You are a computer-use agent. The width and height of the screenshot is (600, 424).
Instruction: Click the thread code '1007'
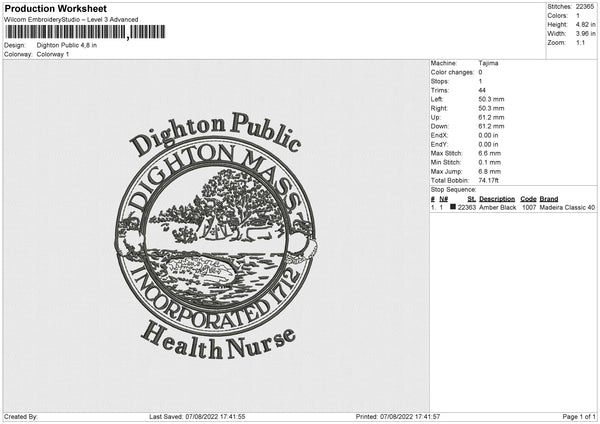[x=529, y=207]
